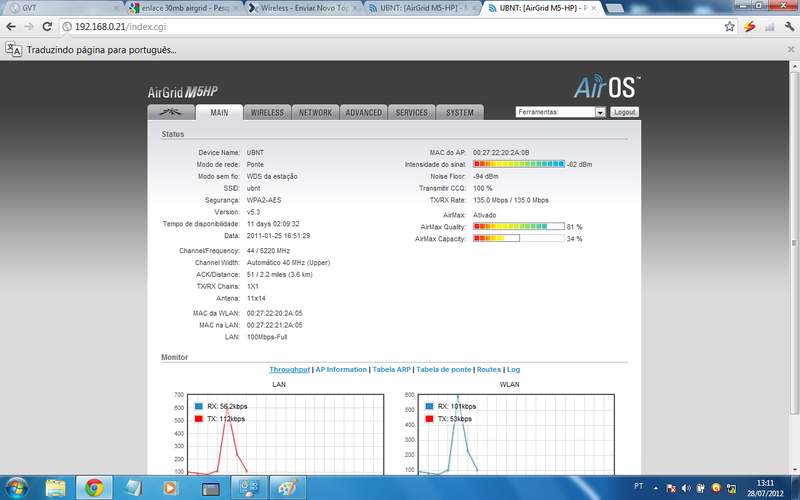Dismiss the translation infobar
800x500 pixels.
coord(791,49)
